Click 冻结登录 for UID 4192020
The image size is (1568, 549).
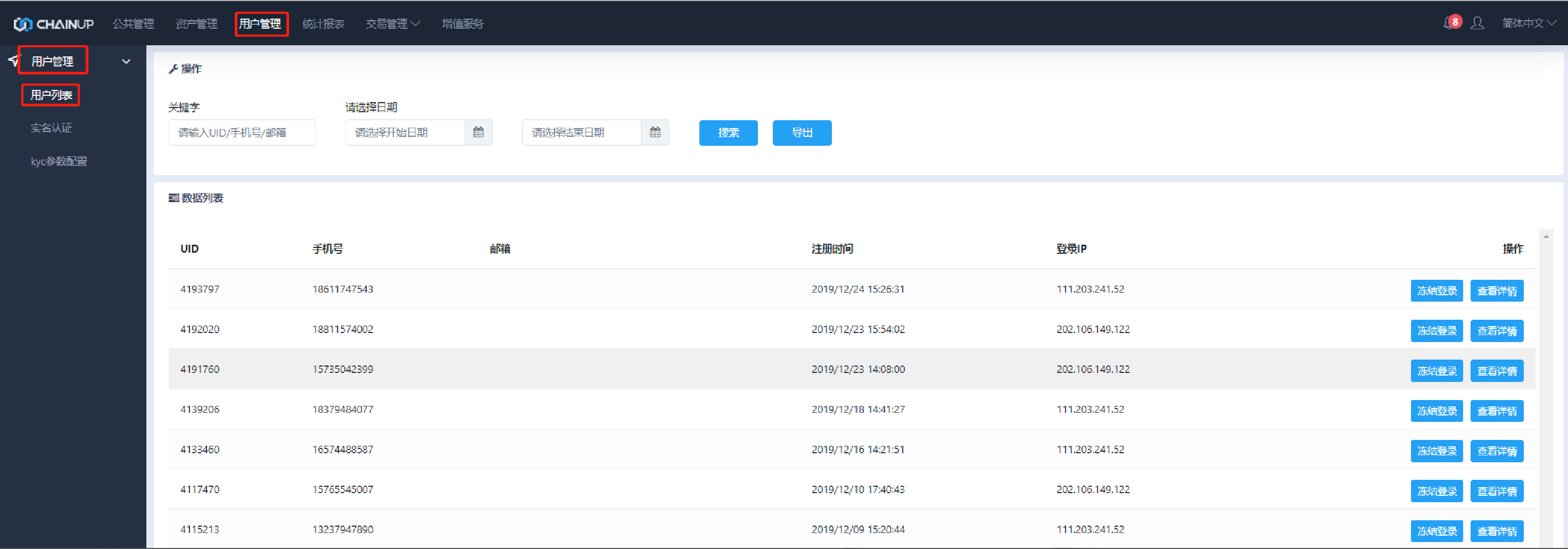1437,331
